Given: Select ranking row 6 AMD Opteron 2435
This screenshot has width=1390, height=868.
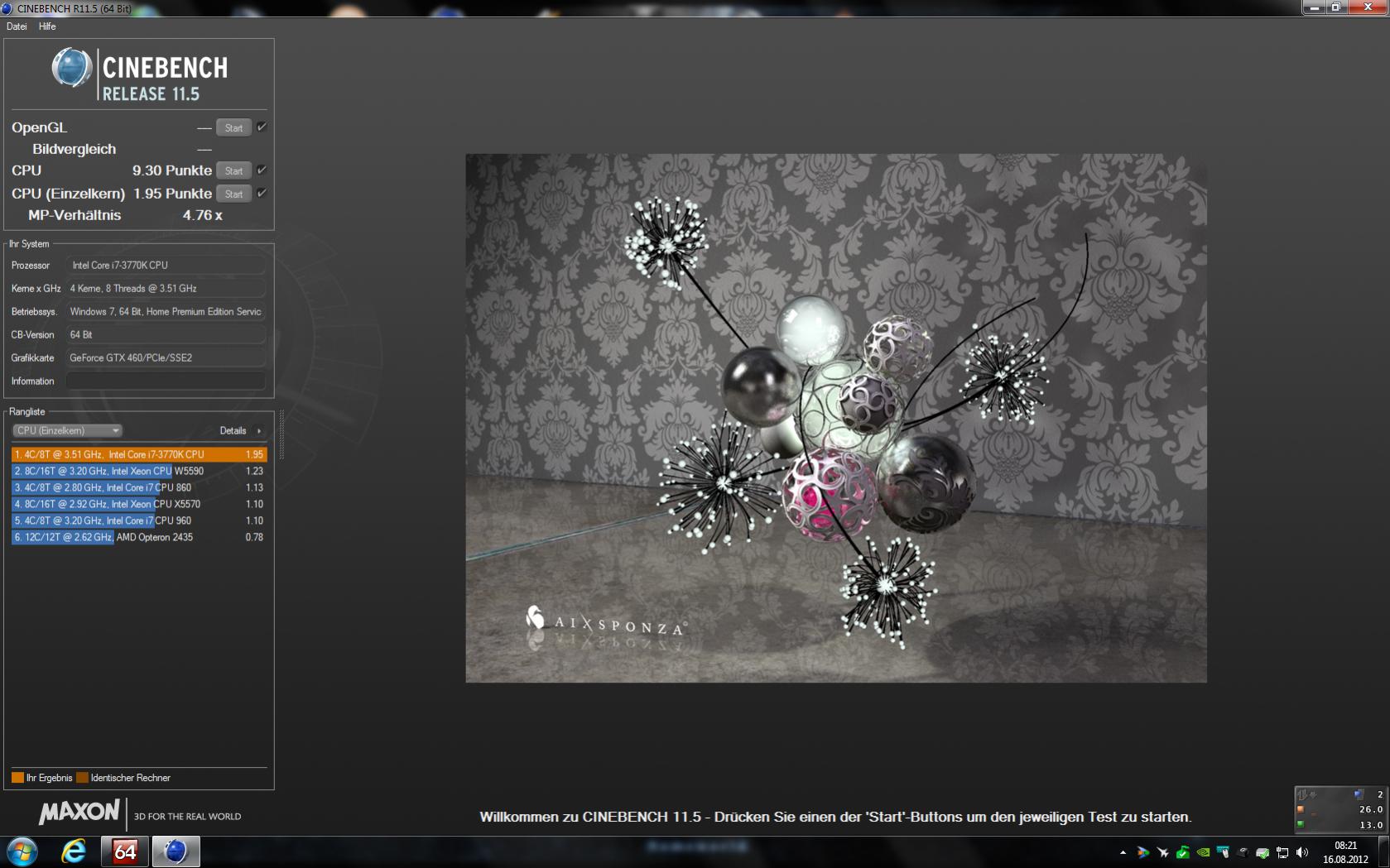Looking at the screenshot, I should click(139, 537).
